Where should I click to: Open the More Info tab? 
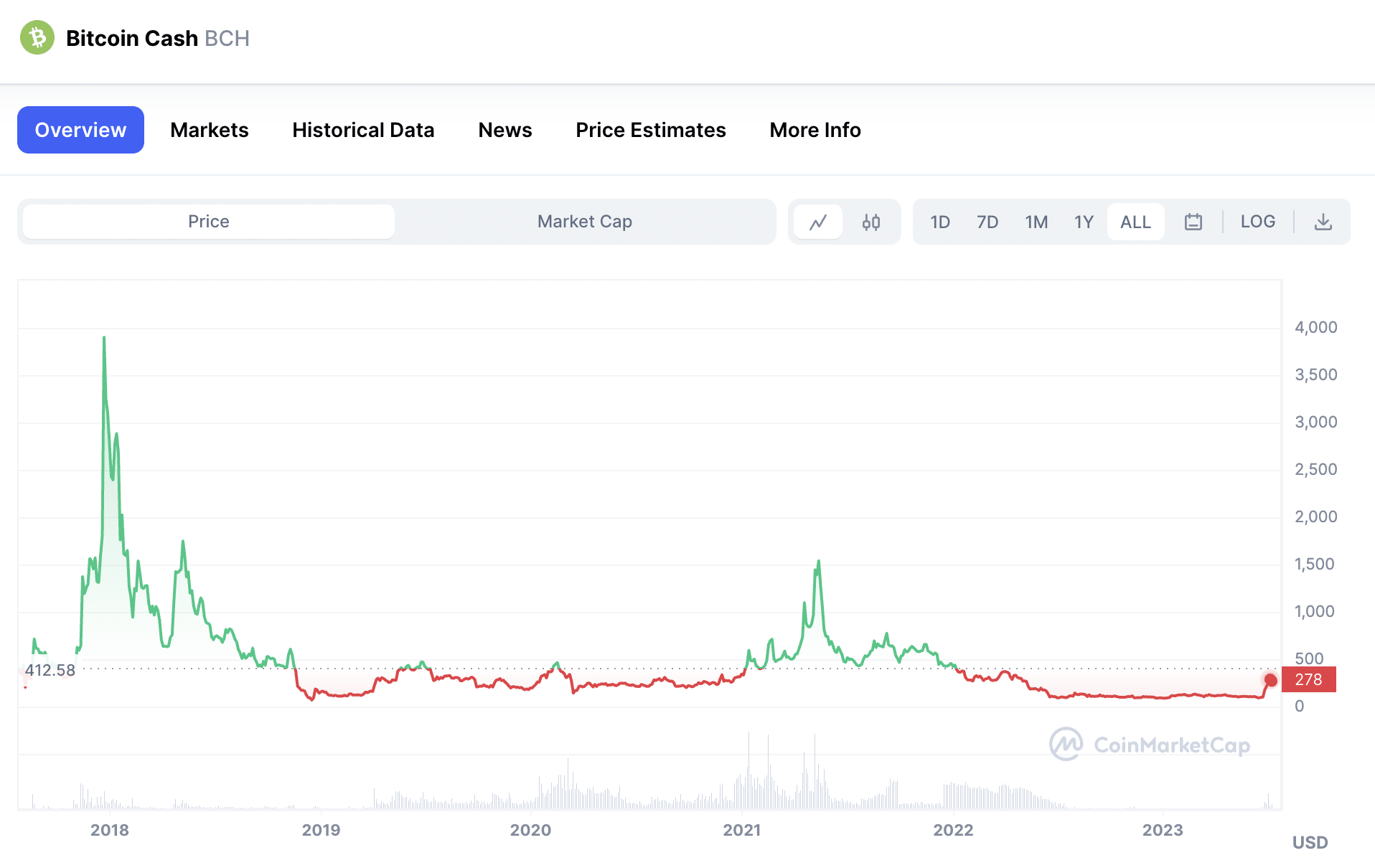pos(815,130)
